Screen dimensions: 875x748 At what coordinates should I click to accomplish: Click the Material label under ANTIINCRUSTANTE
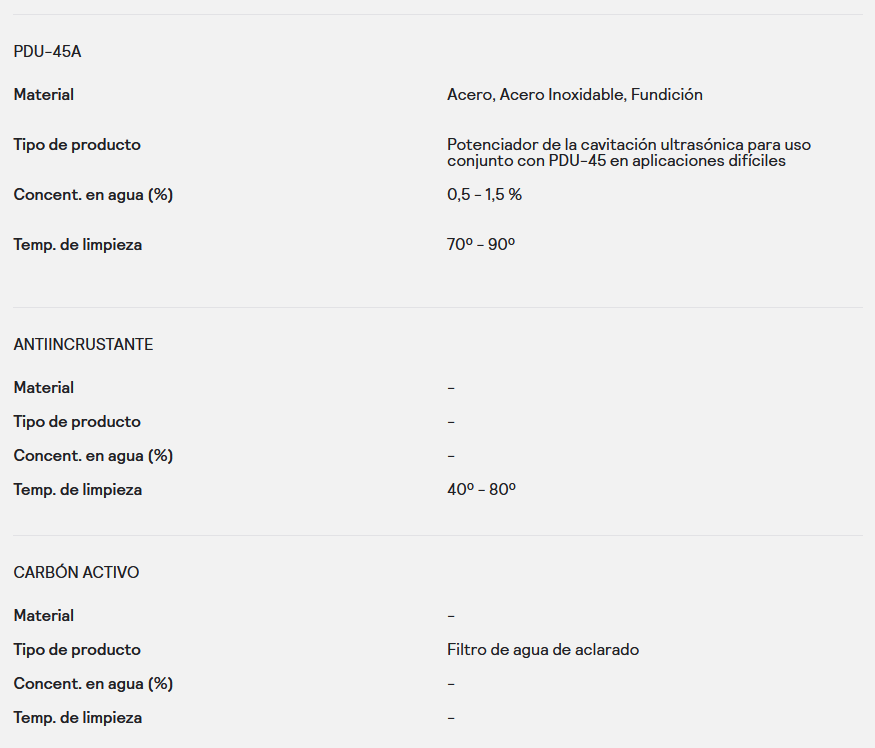[x=44, y=387]
